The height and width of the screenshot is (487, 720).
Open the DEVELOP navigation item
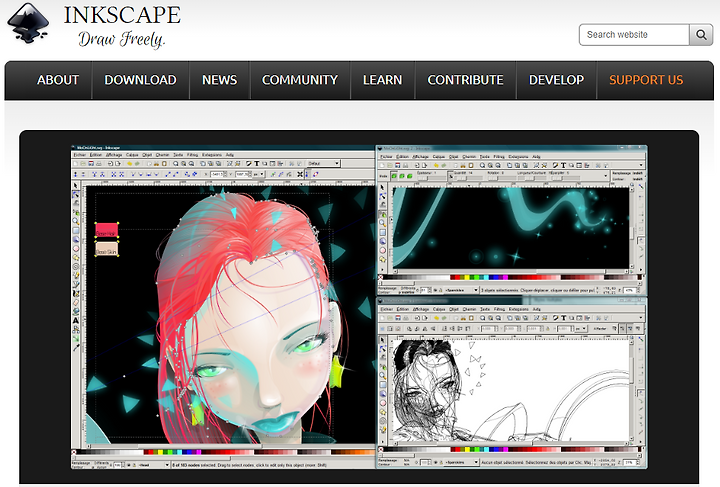557,80
